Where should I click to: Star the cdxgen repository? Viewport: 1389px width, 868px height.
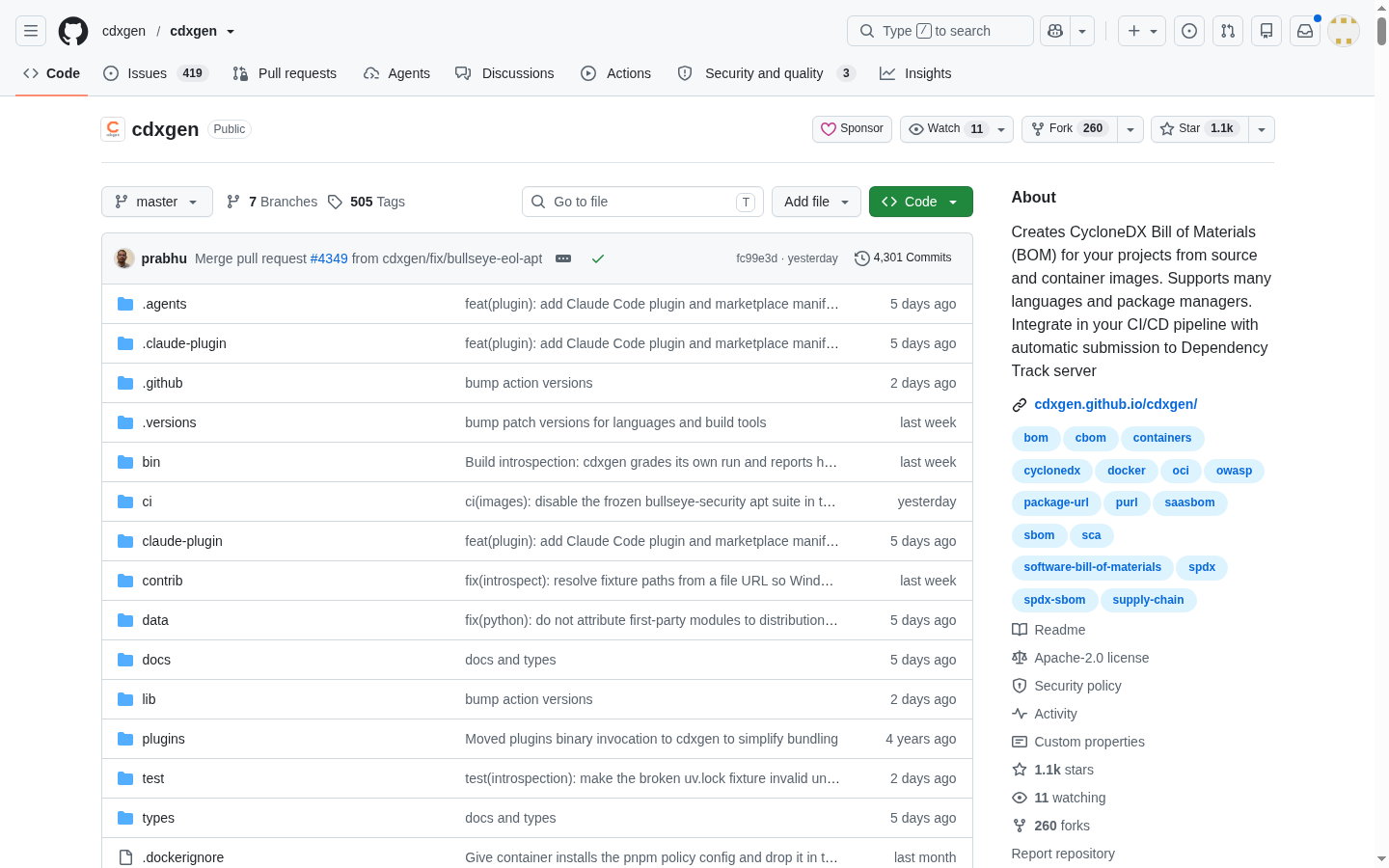click(x=1200, y=129)
